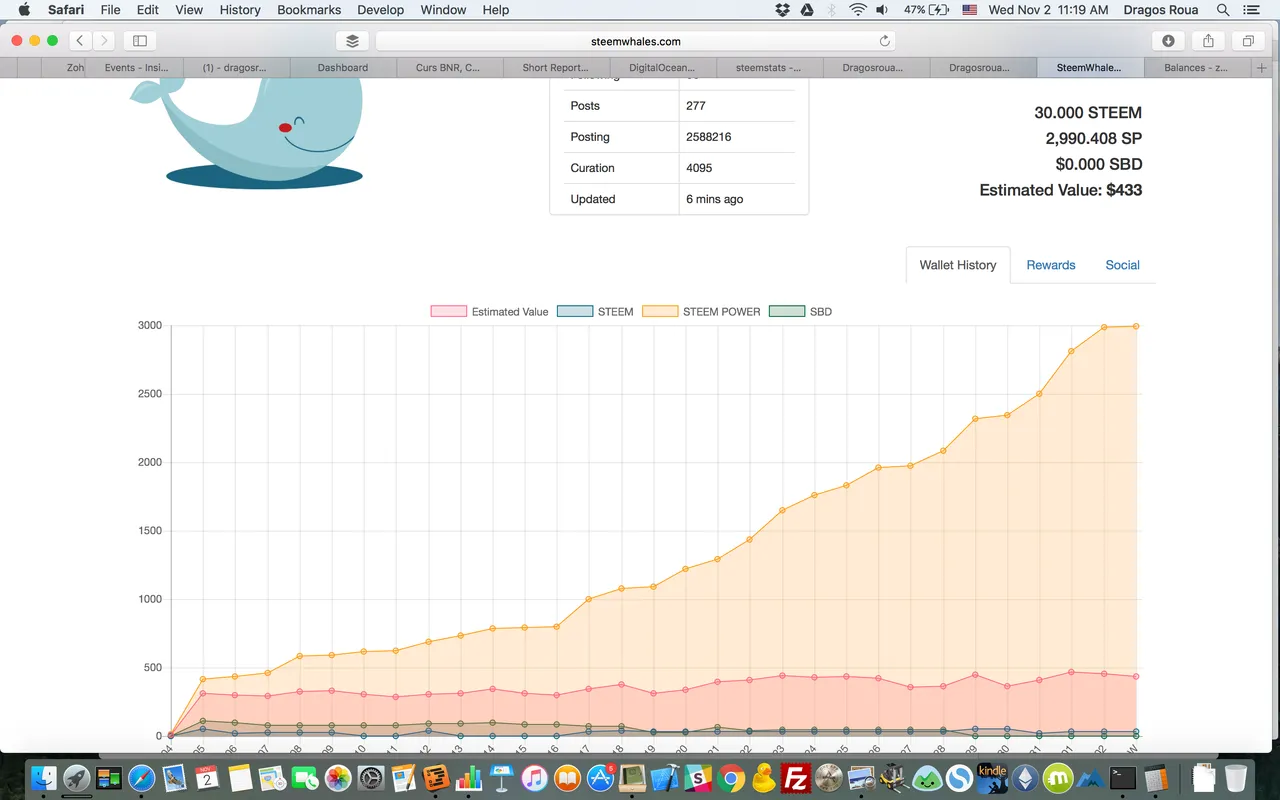Click the '30.000 STEEM' balance

point(1088,113)
